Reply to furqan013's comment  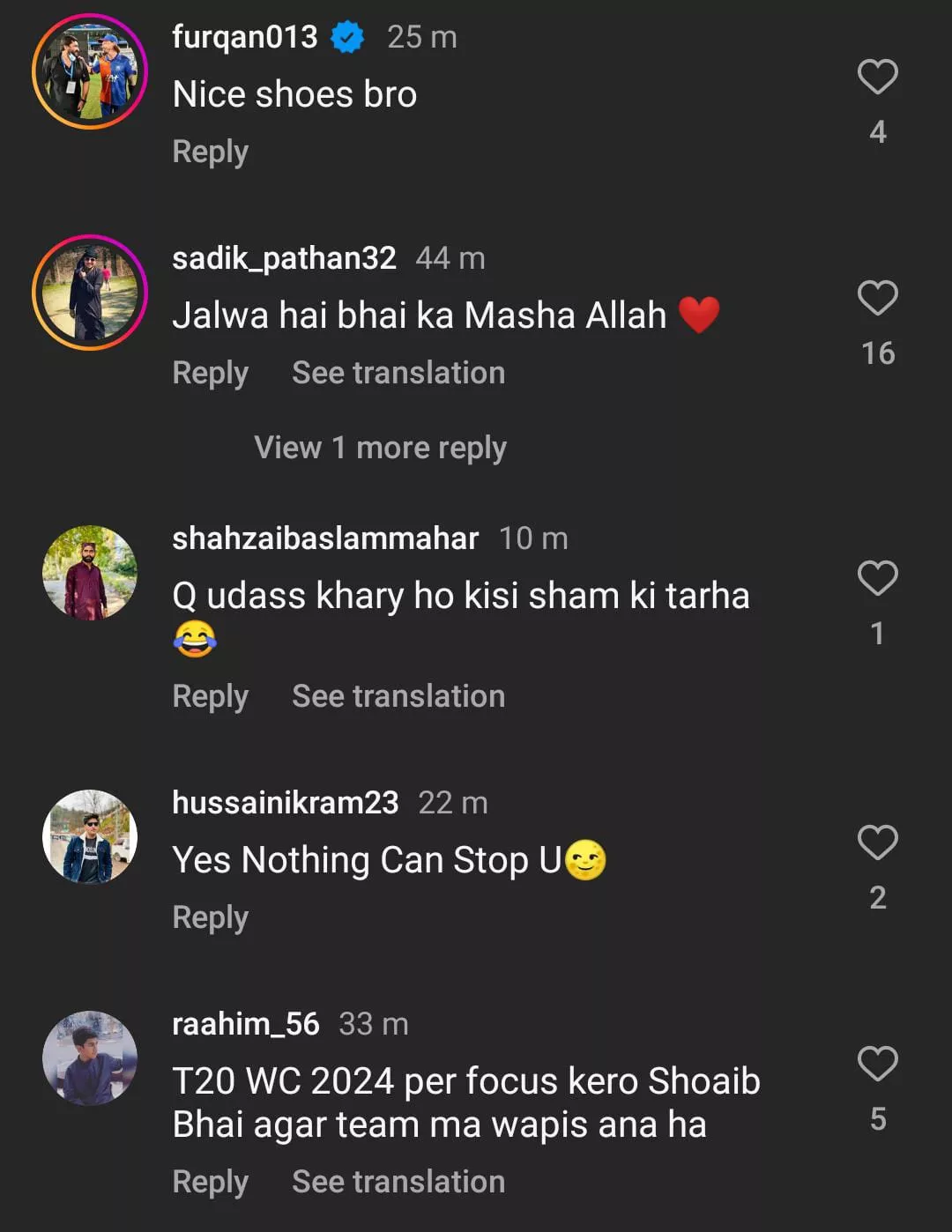(x=210, y=152)
